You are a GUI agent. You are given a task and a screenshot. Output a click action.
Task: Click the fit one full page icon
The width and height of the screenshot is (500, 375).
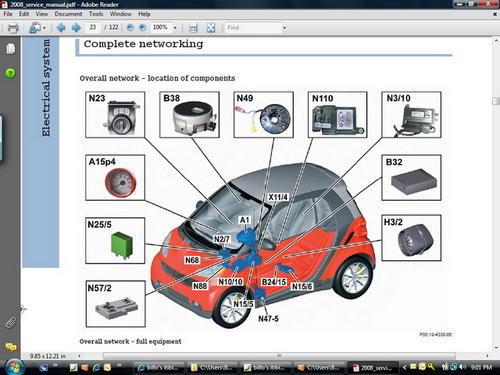(x=211, y=28)
